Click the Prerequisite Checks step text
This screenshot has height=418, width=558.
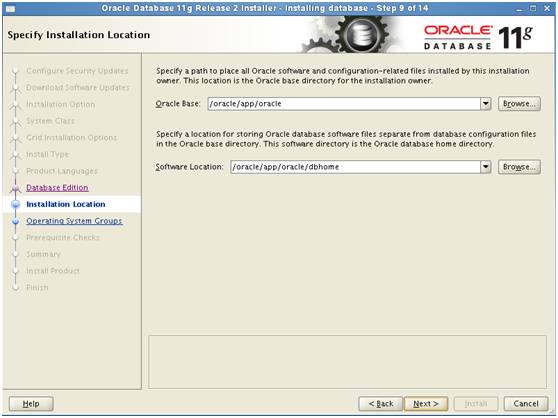(63, 237)
